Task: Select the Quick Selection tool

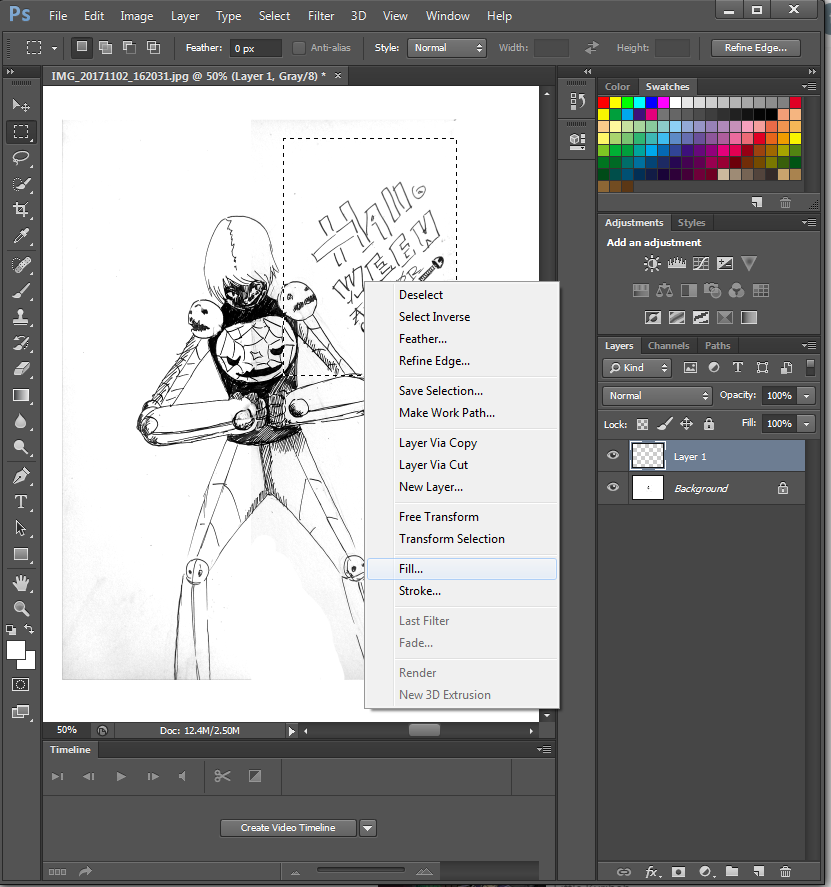Action: point(21,184)
